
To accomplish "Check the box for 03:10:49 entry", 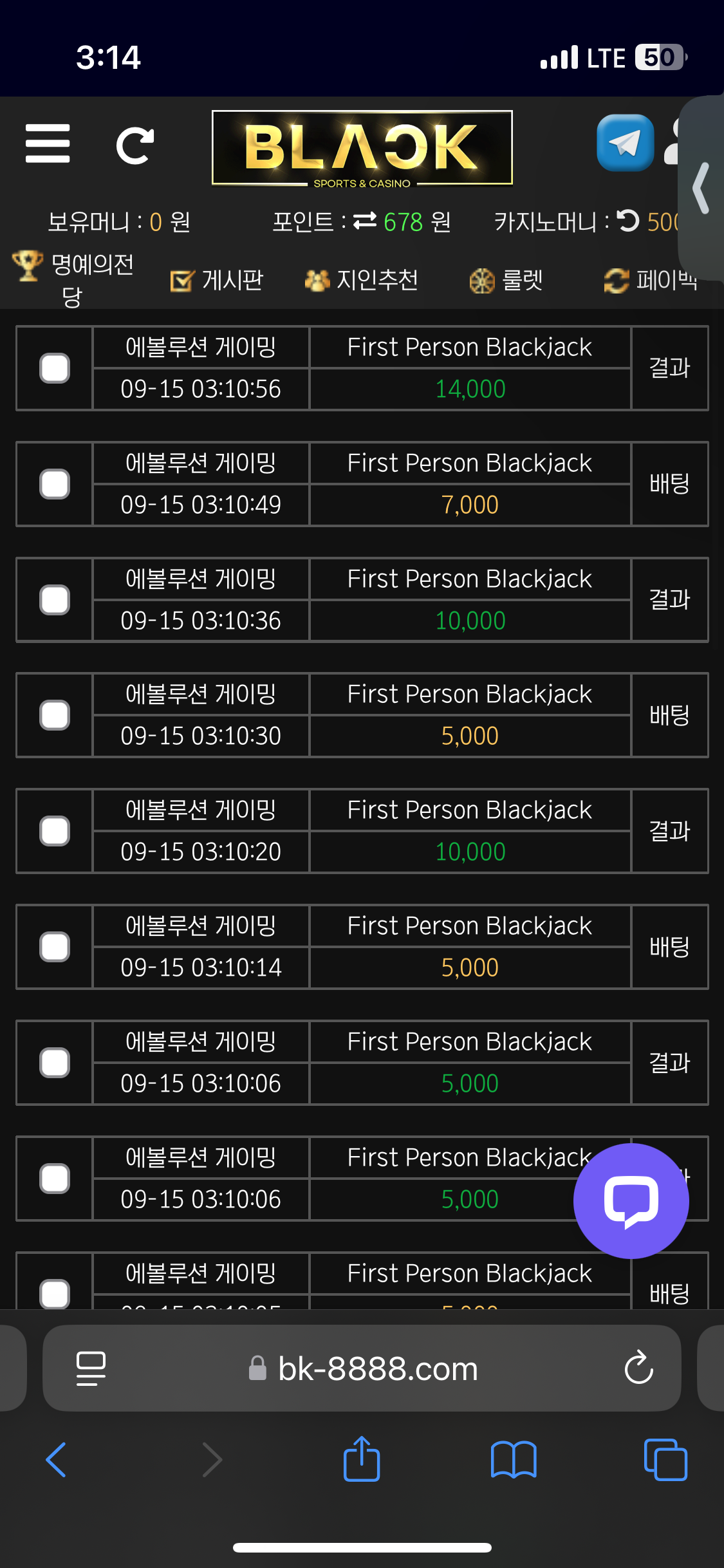I will [55, 484].
